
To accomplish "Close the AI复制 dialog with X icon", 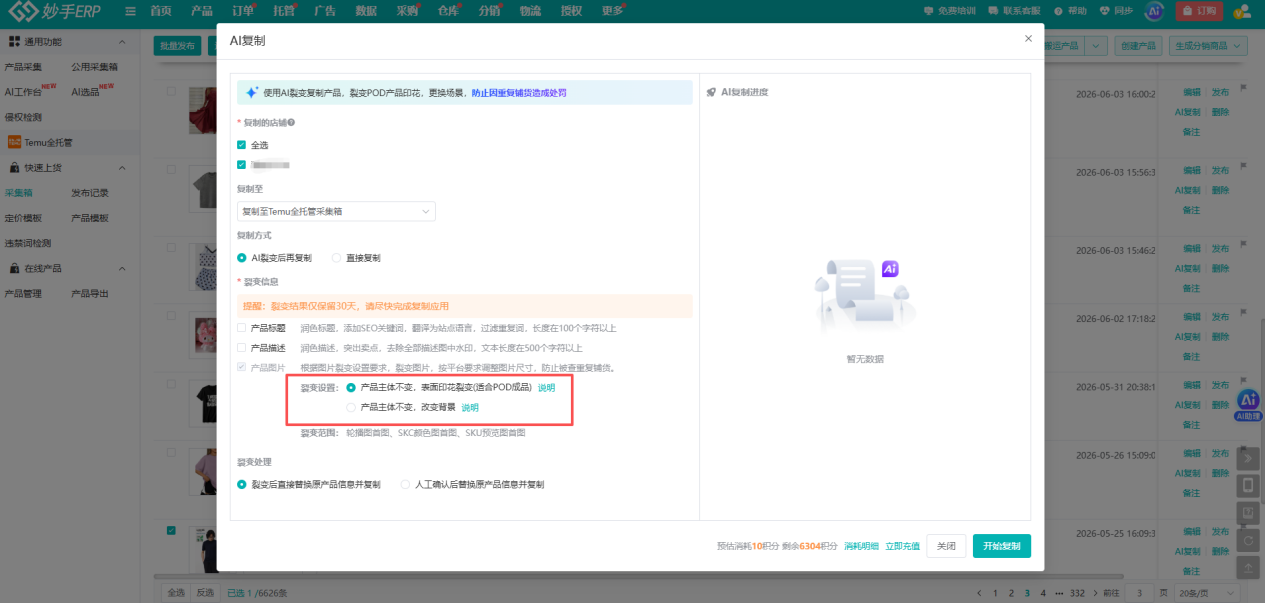I will (x=1028, y=38).
